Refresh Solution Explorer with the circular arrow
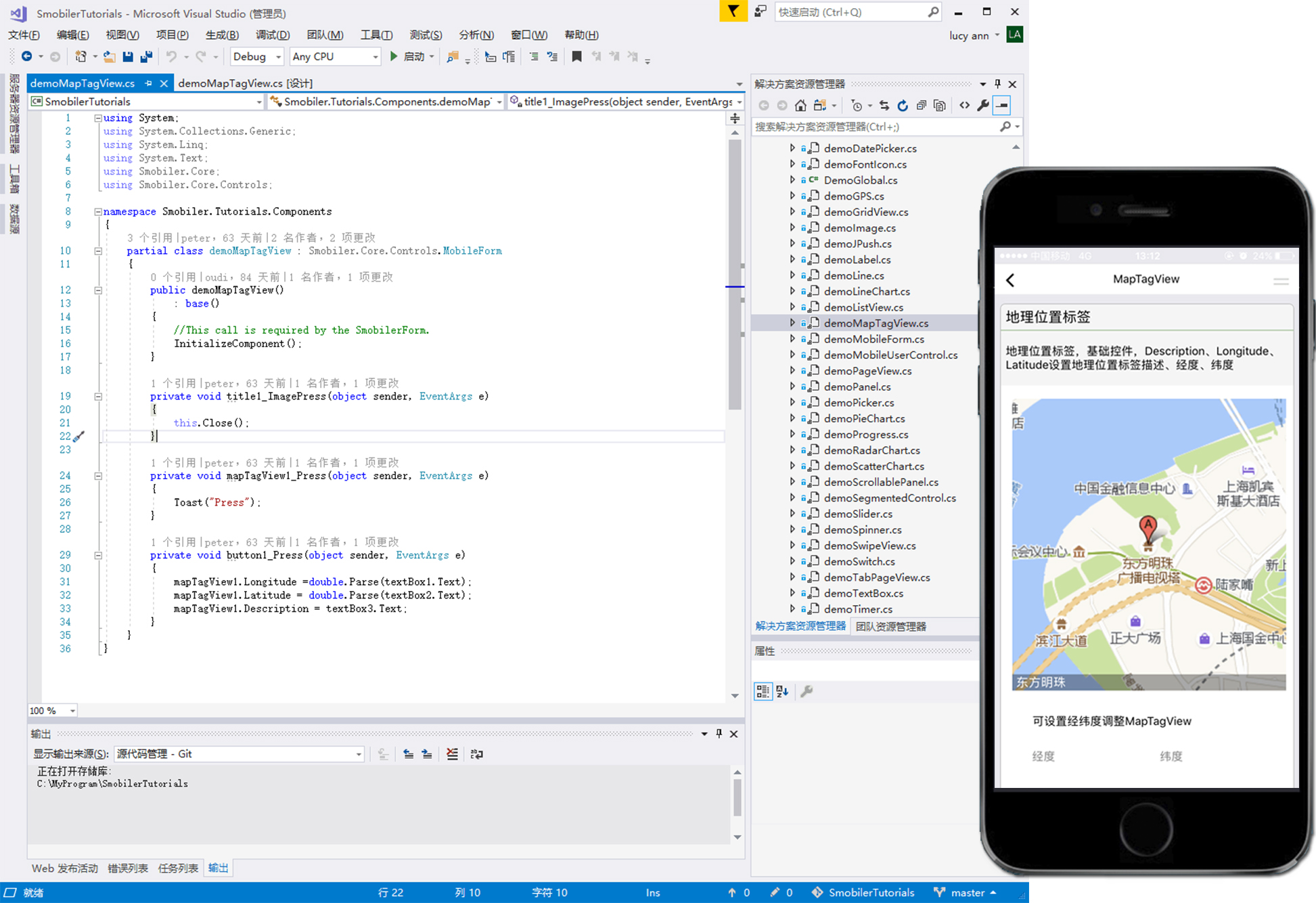The width and height of the screenshot is (1316, 903). click(x=903, y=106)
